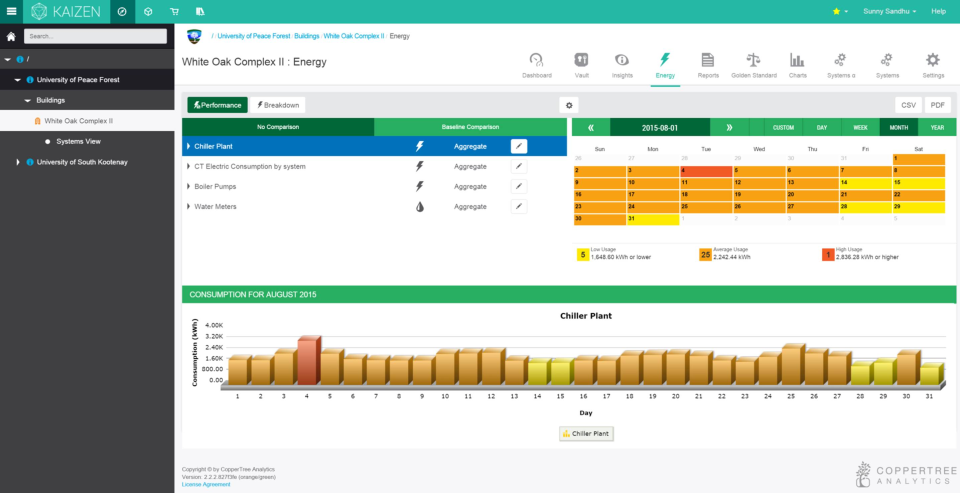Select No Comparison mode
Viewport: 960px width, 493px height.
coord(278,127)
